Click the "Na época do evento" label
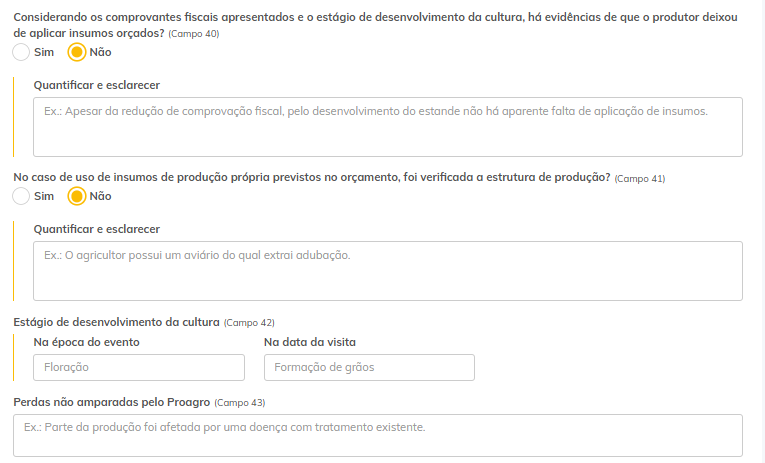 click(x=87, y=342)
